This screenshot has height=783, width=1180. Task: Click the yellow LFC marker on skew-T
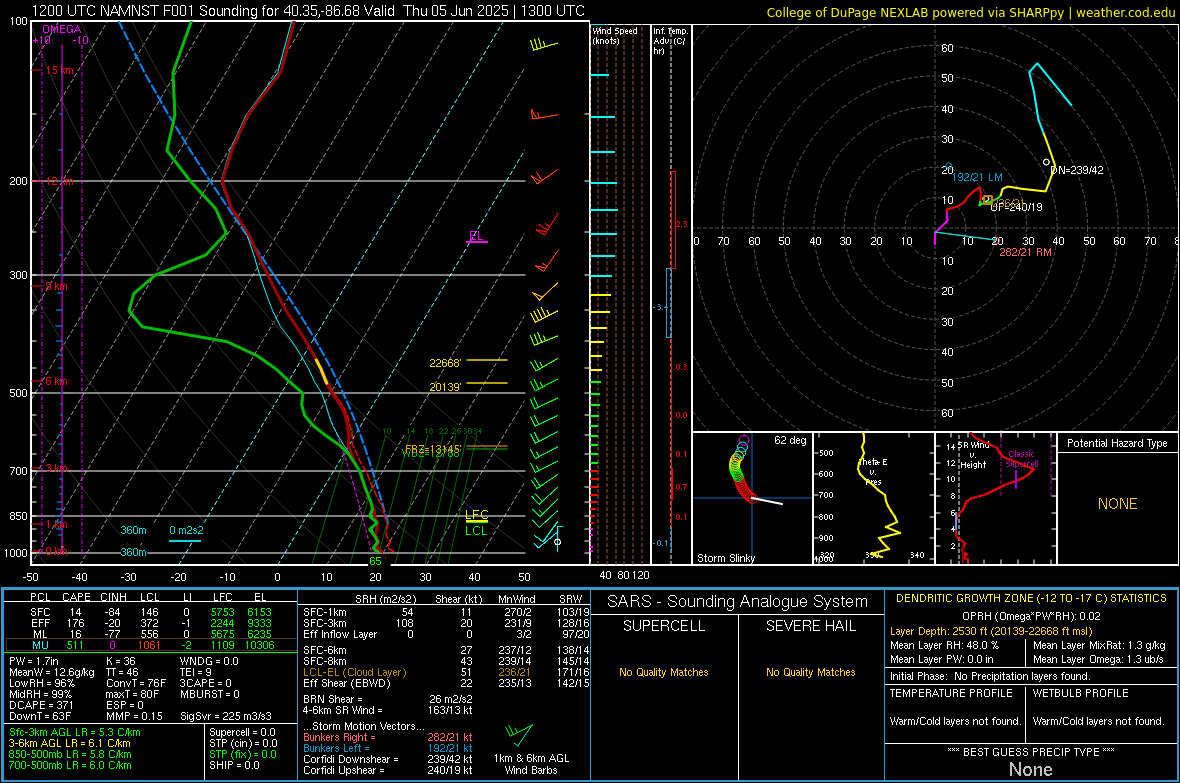(476, 516)
